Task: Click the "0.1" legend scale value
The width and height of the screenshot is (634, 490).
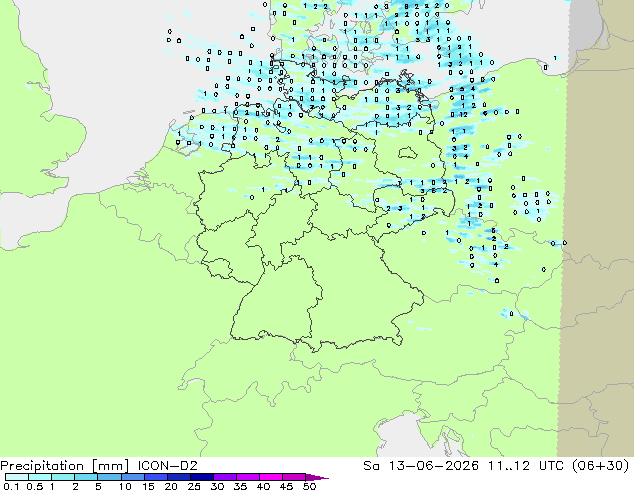Action: [x=12, y=486]
